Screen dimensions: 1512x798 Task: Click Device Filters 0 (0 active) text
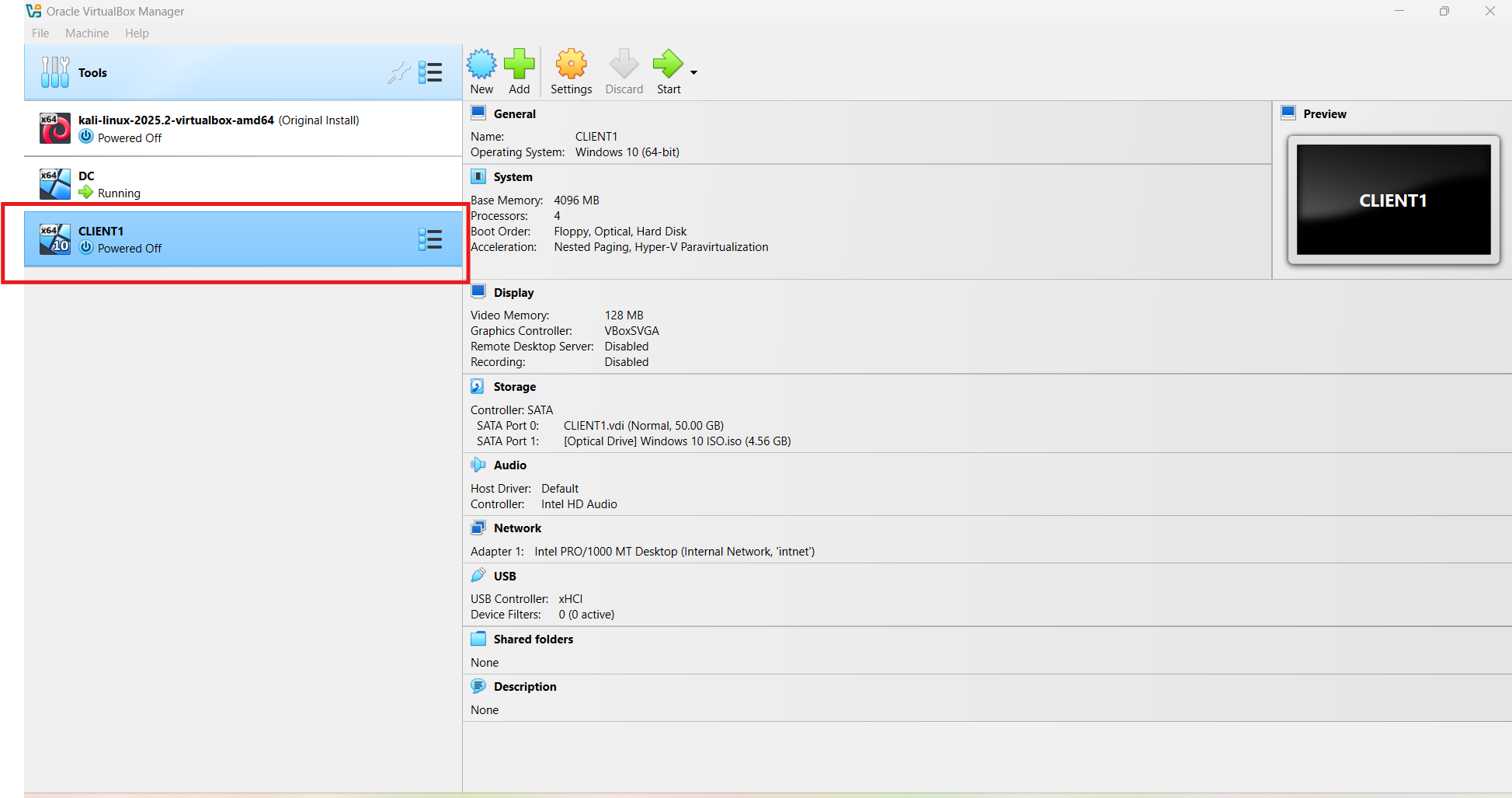(586, 614)
